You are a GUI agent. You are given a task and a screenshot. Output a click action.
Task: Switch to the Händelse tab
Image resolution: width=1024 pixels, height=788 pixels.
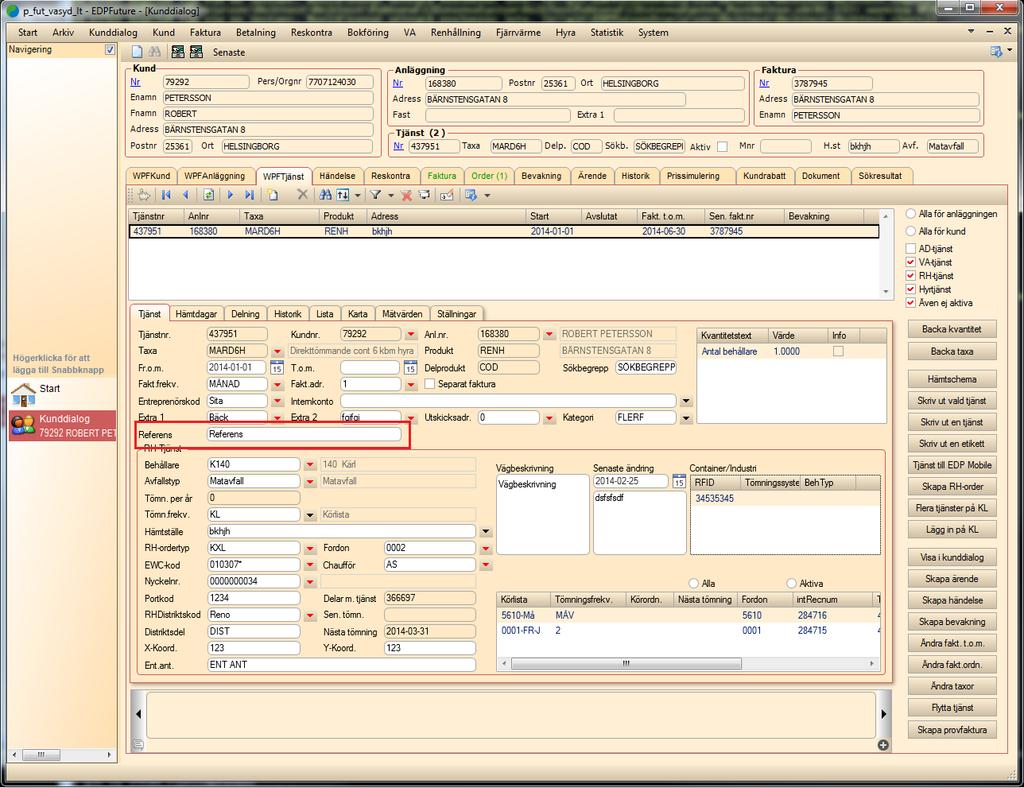337,176
